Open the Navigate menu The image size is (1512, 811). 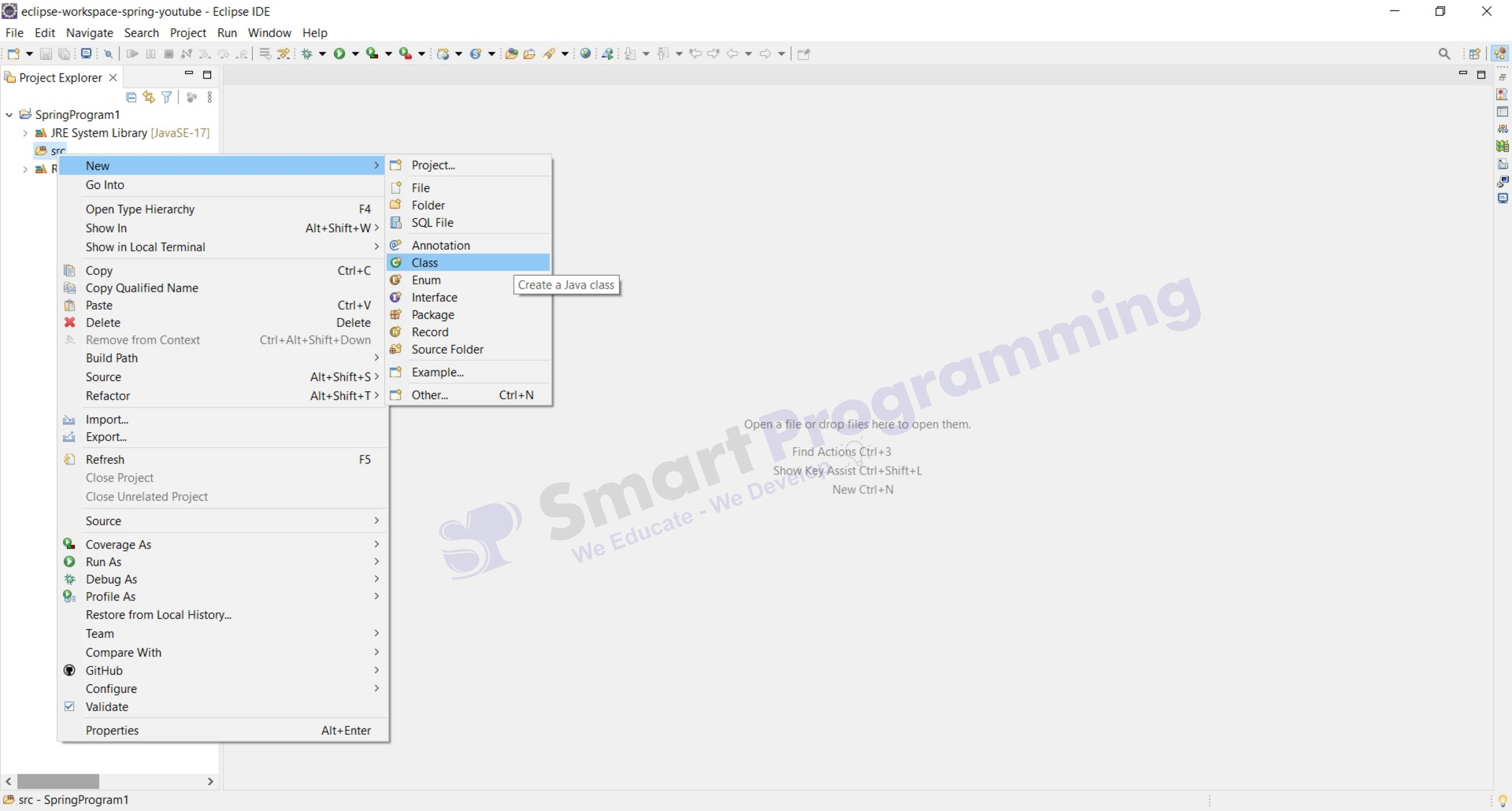tap(89, 33)
